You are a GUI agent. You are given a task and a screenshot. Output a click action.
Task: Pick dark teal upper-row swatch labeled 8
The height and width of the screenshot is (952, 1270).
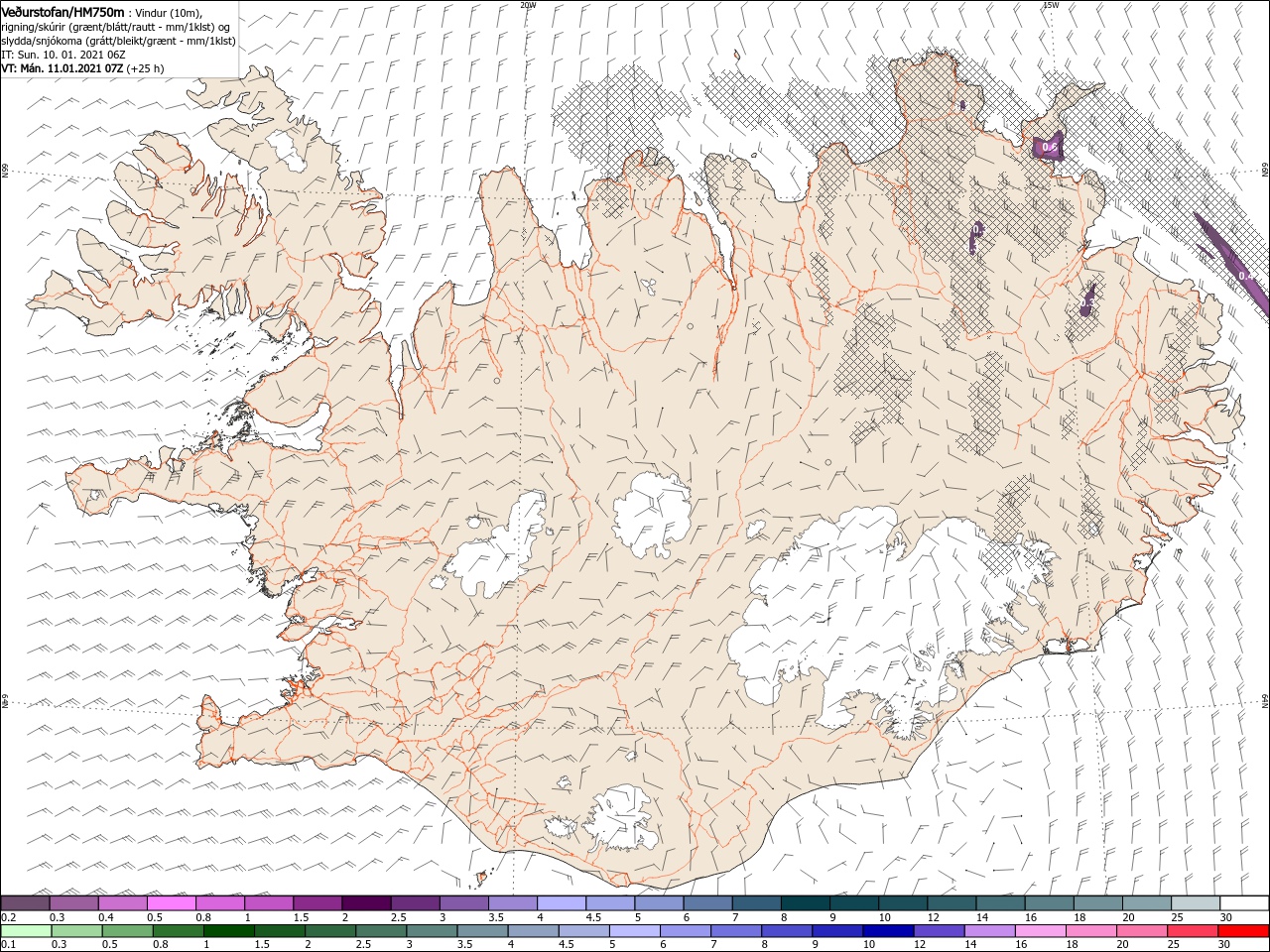805,902
